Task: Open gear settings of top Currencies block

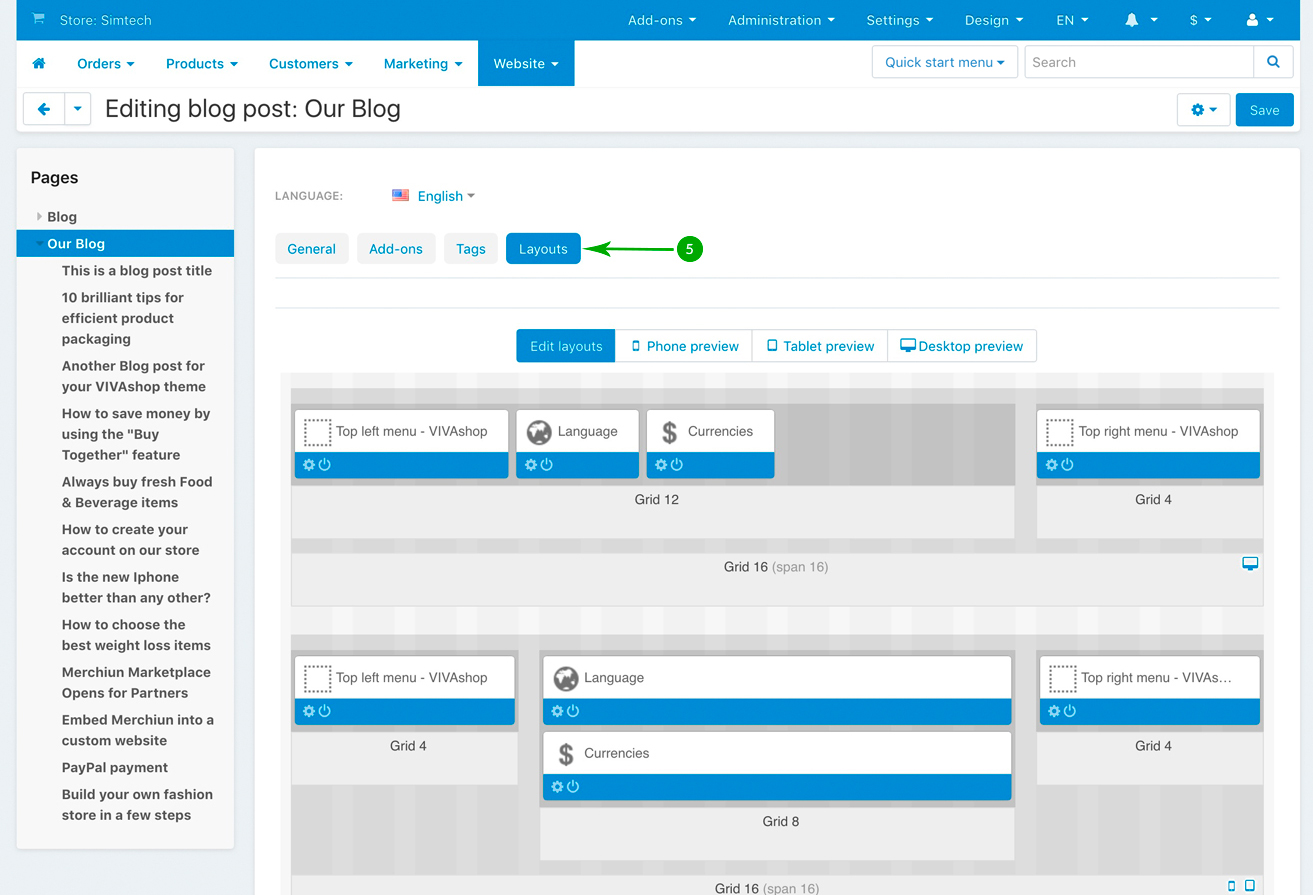Action: (x=661, y=465)
